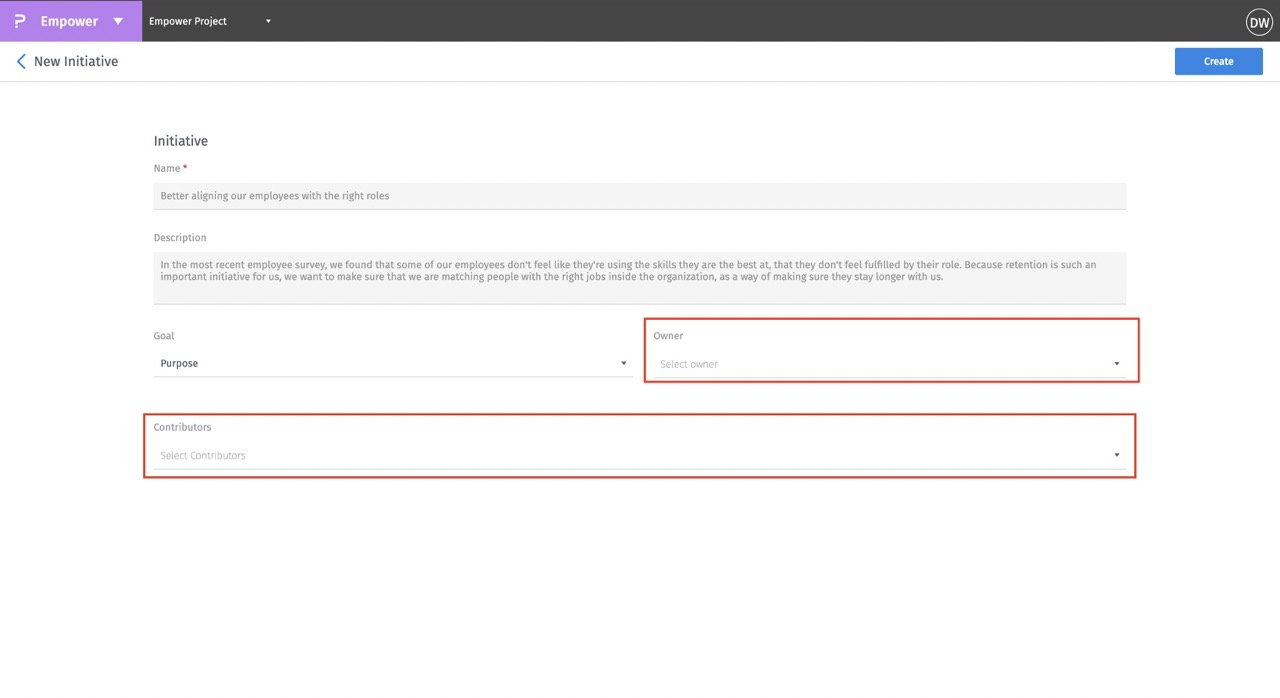This screenshot has width=1280, height=698.
Task: Click the back arrow beside New Initiative
Action: (x=21, y=61)
